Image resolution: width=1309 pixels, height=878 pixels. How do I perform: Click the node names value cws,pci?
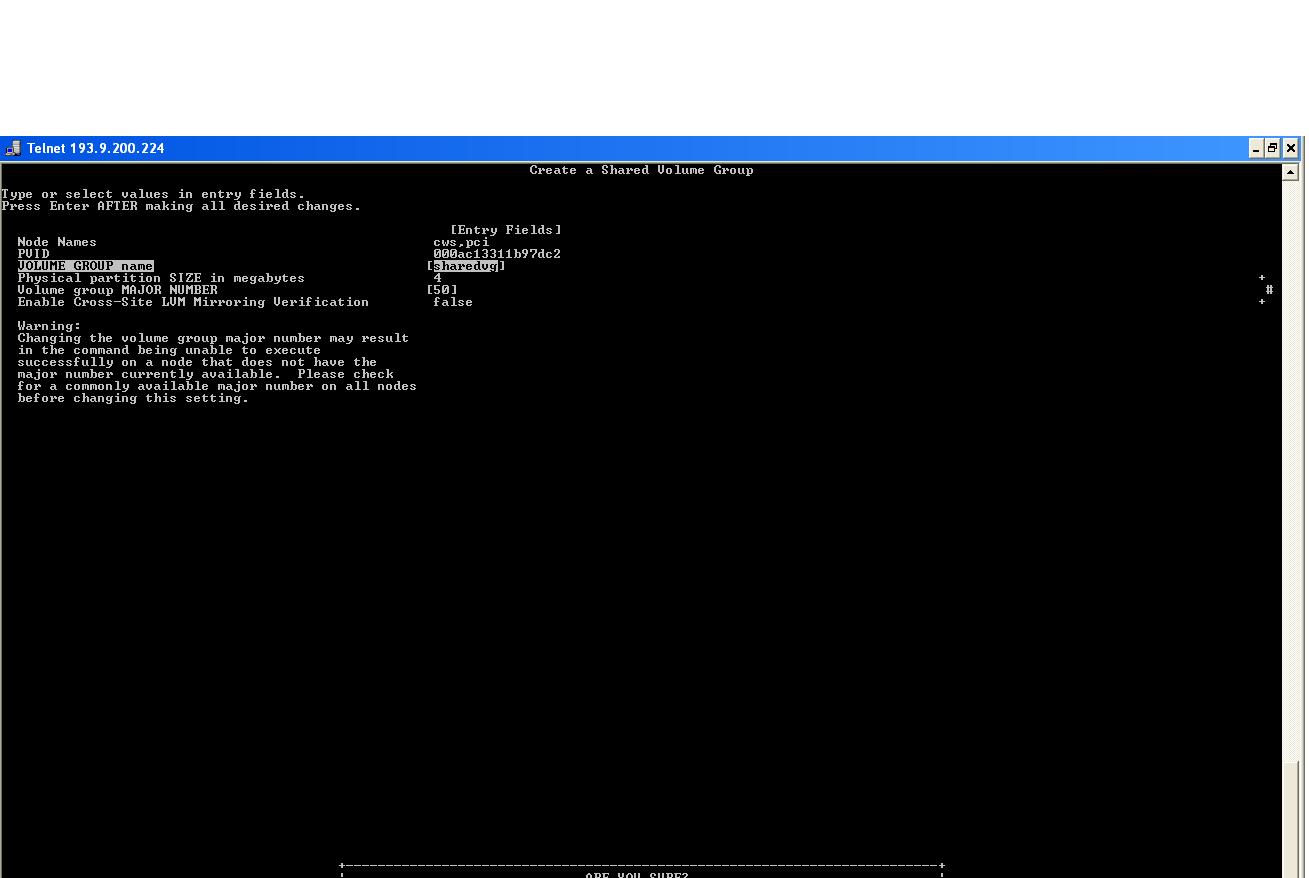click(x=461, y=242)
